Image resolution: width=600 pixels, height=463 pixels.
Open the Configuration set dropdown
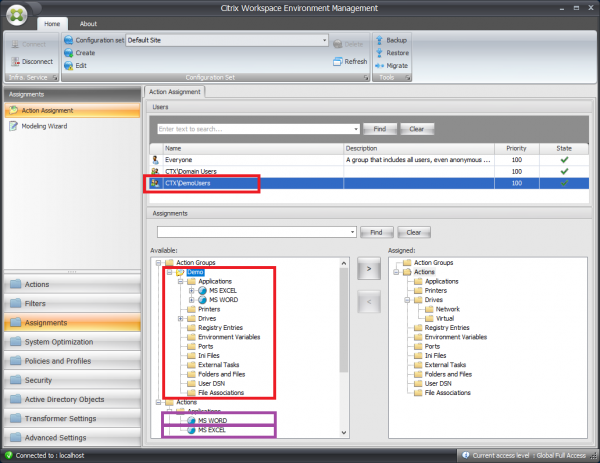click(324, 40)
